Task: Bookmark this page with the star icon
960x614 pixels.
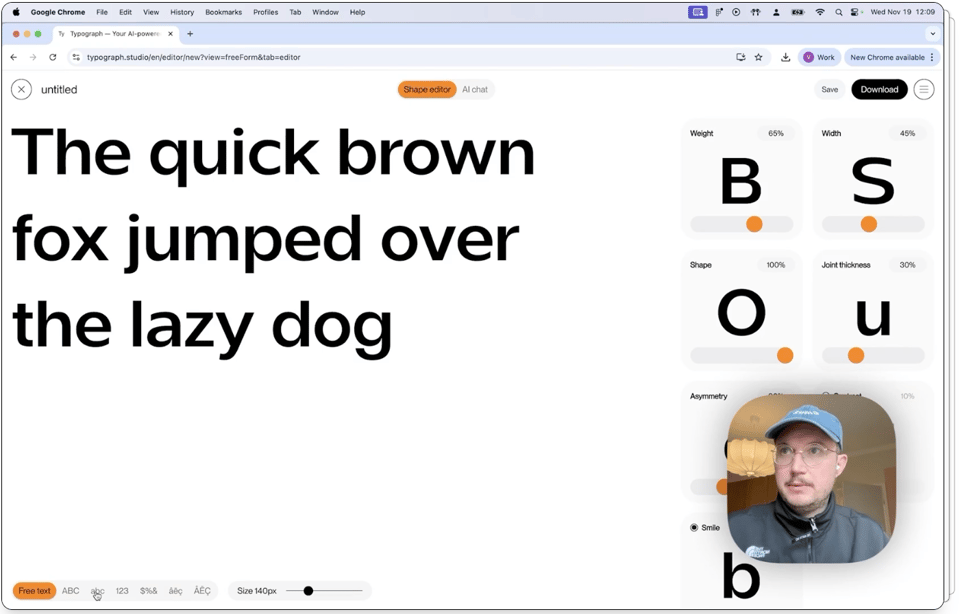Action: point(759,58)
